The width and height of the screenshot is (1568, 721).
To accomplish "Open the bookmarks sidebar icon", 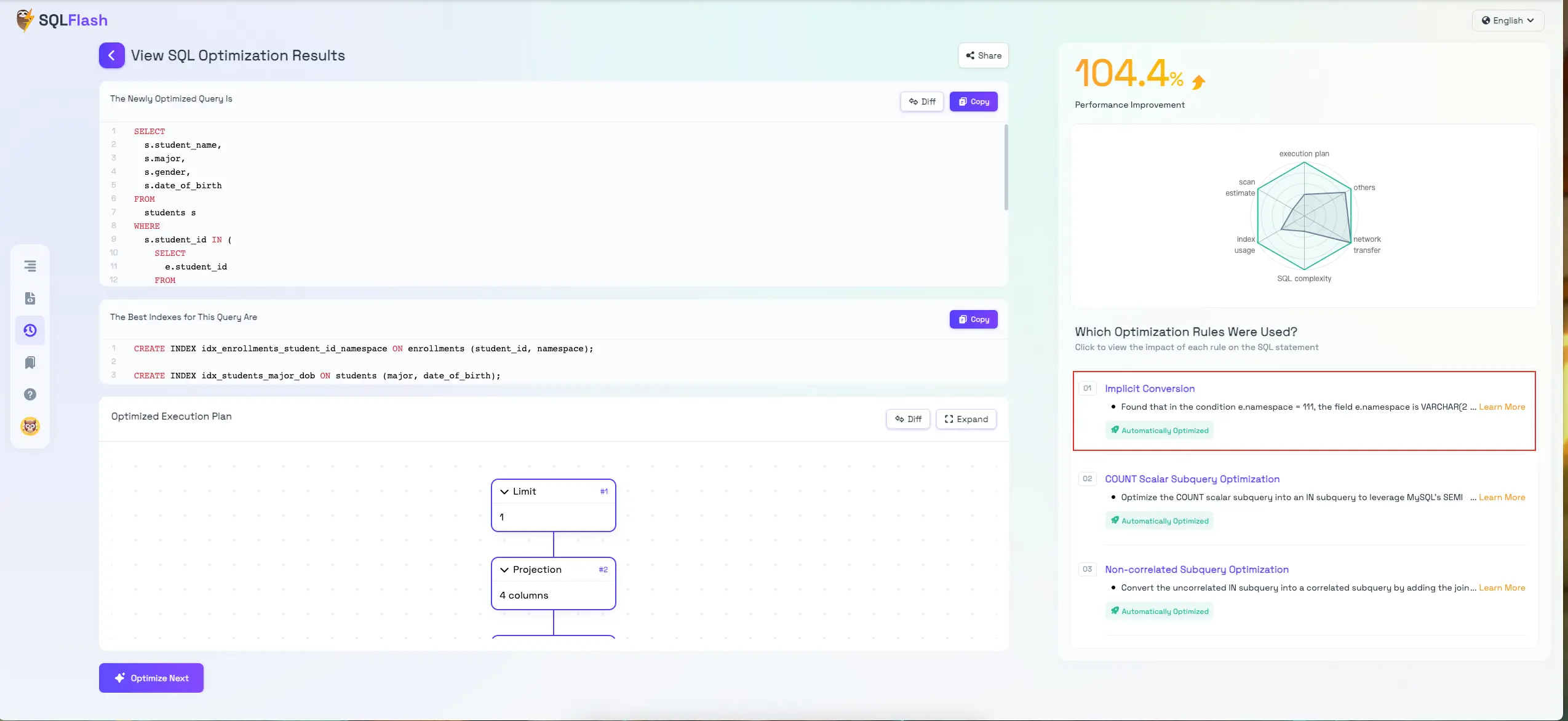I will [x=30, y=362].
